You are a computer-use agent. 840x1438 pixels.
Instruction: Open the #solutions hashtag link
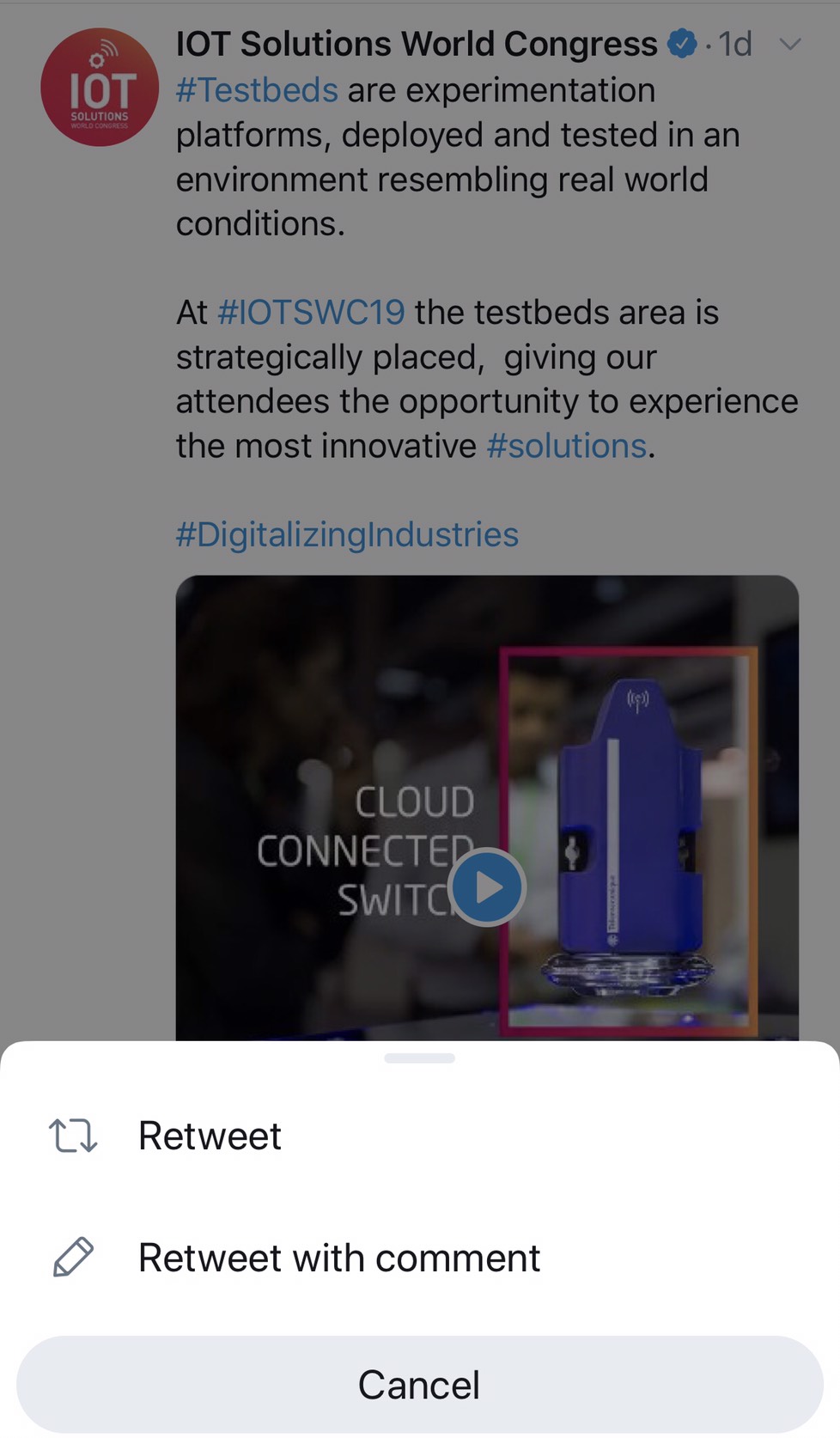click(566, 446)
